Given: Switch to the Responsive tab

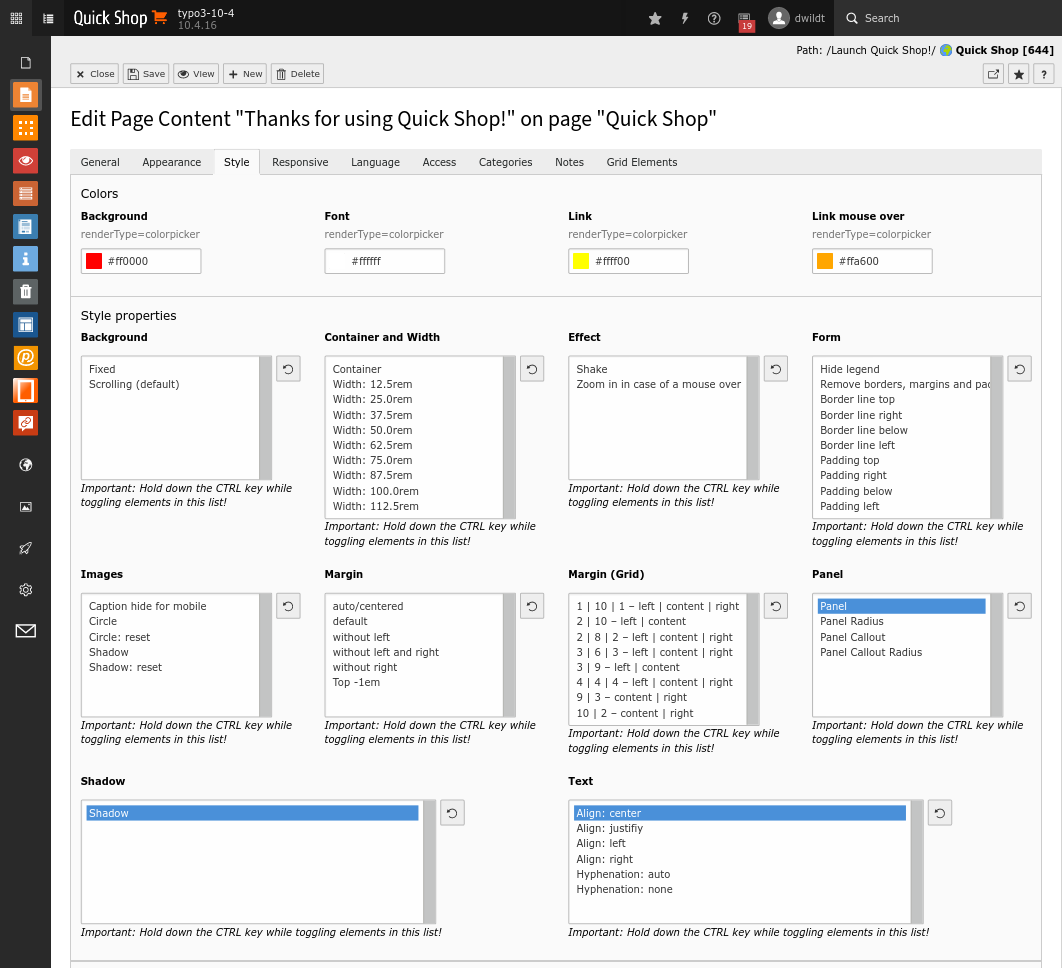Looking at the screenshot, I should (x=300, y=162).
